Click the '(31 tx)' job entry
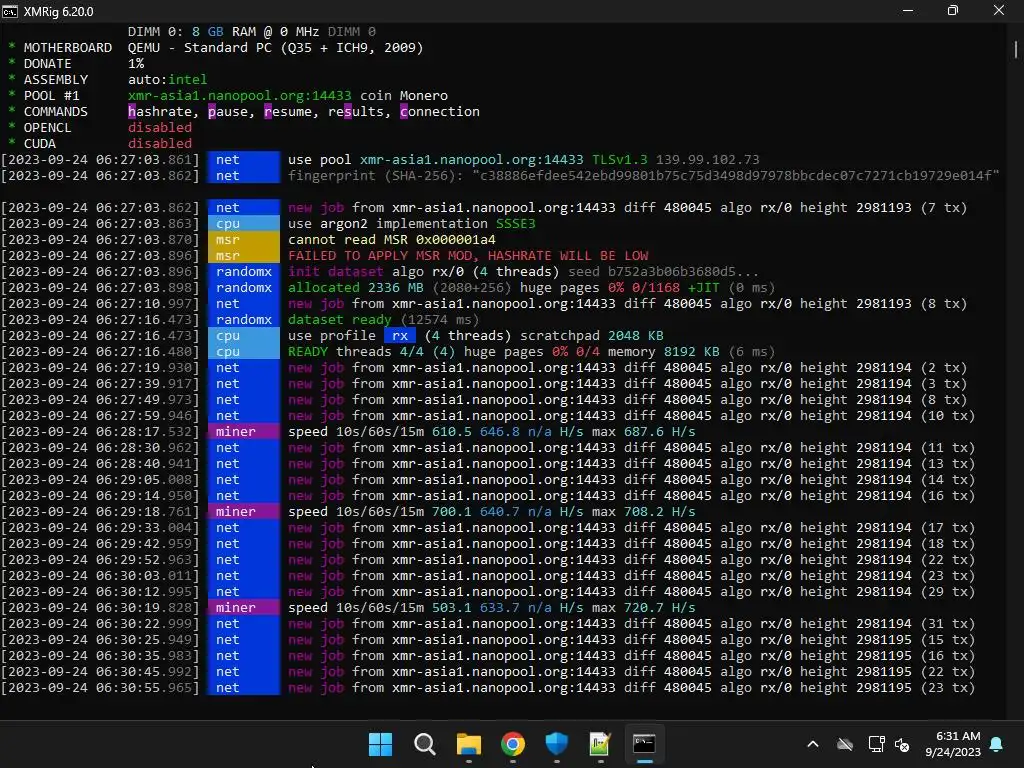This screenshot has width=1024, height=768. point(948,624)
